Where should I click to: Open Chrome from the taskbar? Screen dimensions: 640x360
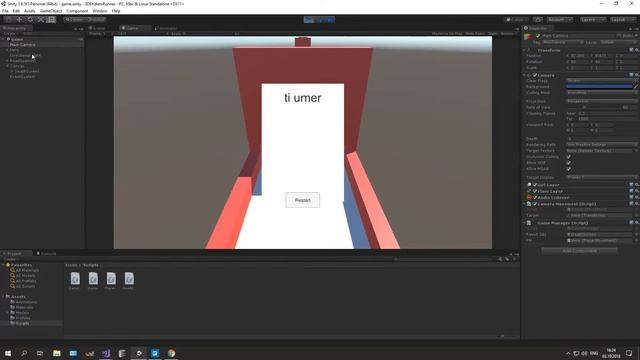pos(171,353)
